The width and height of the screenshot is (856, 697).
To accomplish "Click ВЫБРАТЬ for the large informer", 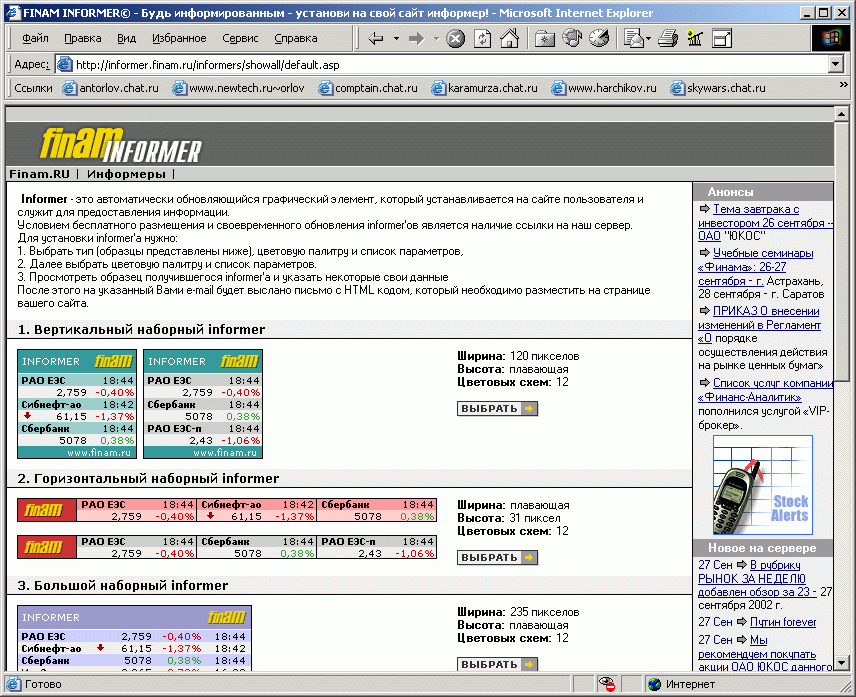I will point(497,664).
